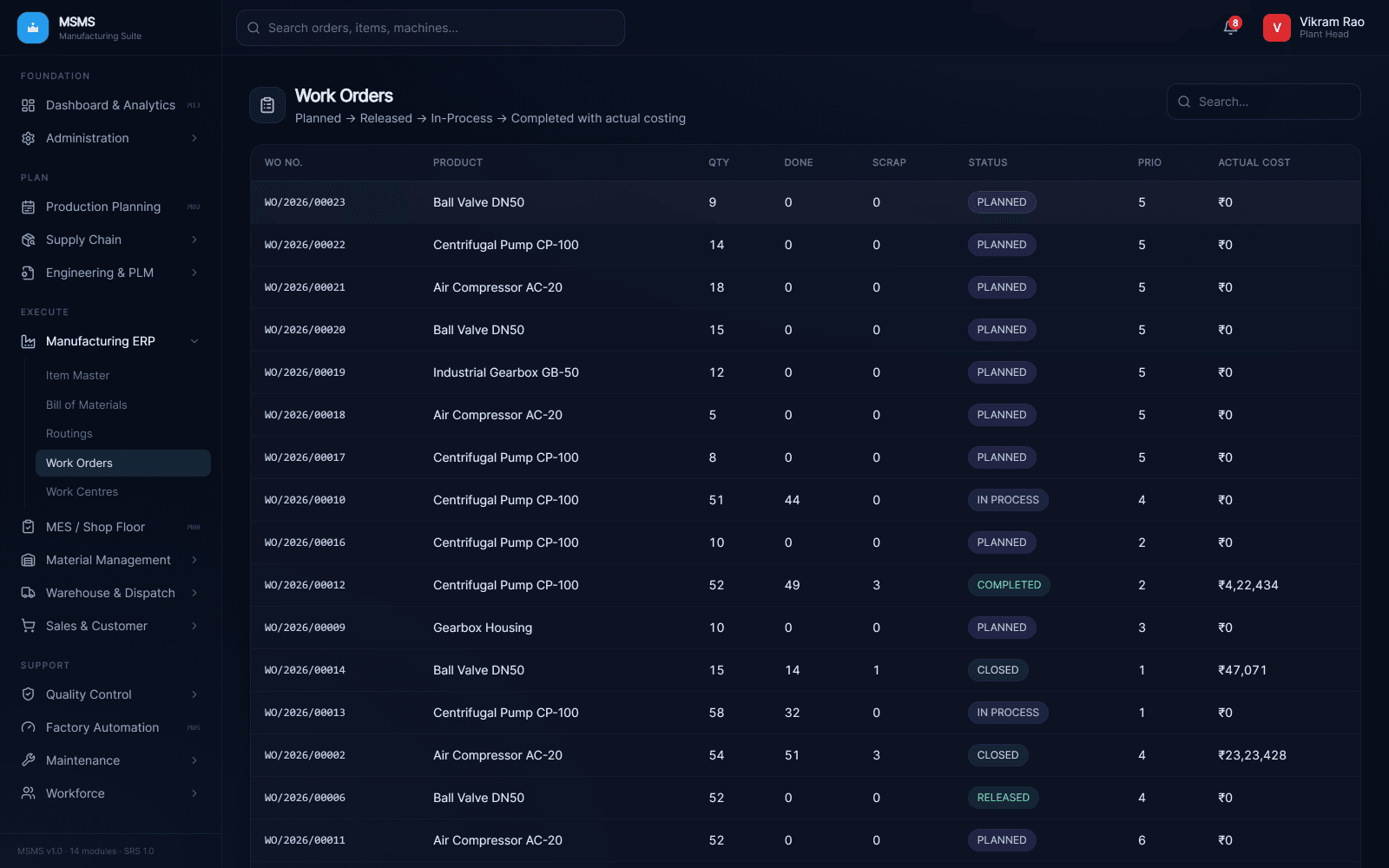Click magnifier icon in Work Orders search
The height and width of the screenshot is (868, 1389).
[x=1184, y=102]
